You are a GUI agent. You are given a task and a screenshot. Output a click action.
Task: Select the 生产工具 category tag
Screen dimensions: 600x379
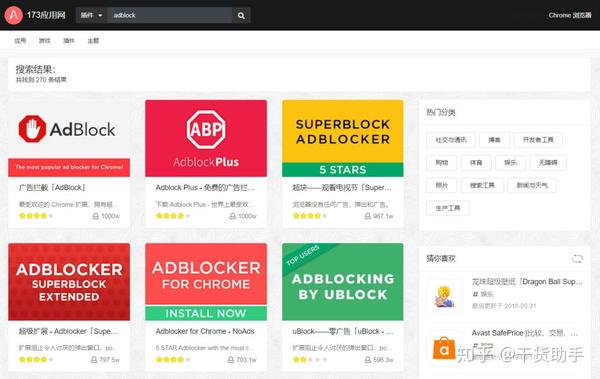coord(448,208)
